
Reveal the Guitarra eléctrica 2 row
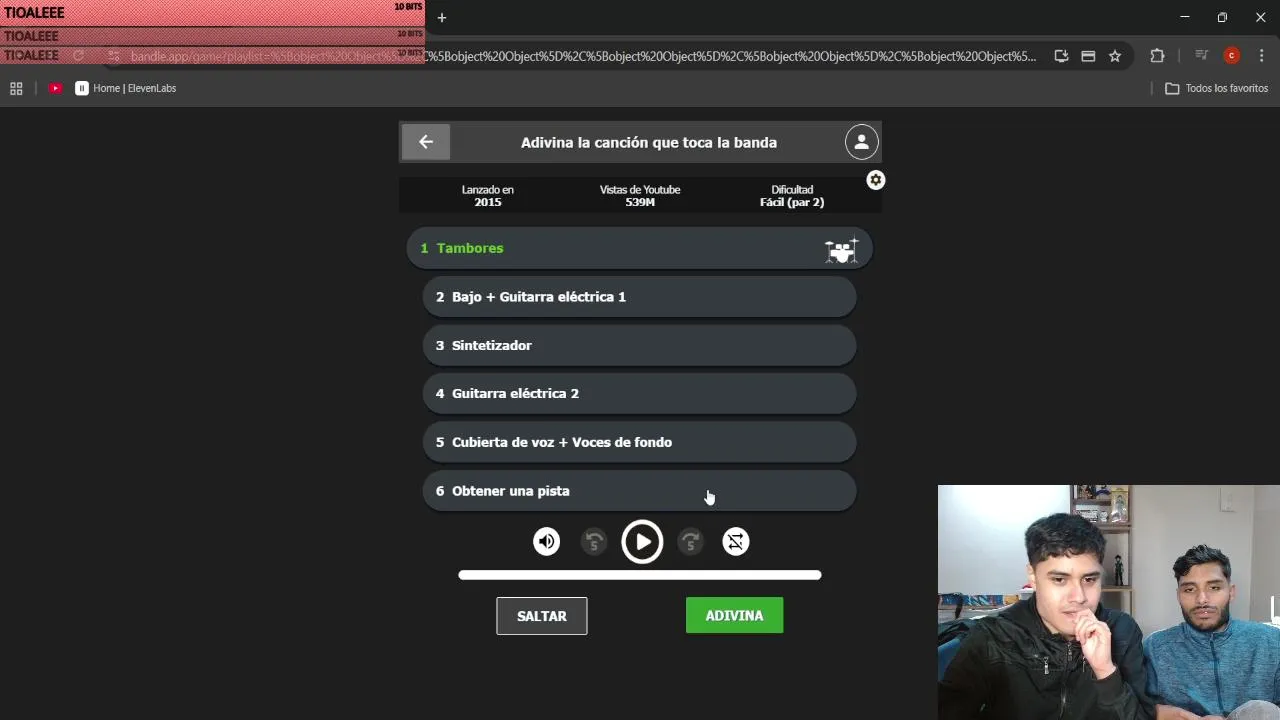640,394
